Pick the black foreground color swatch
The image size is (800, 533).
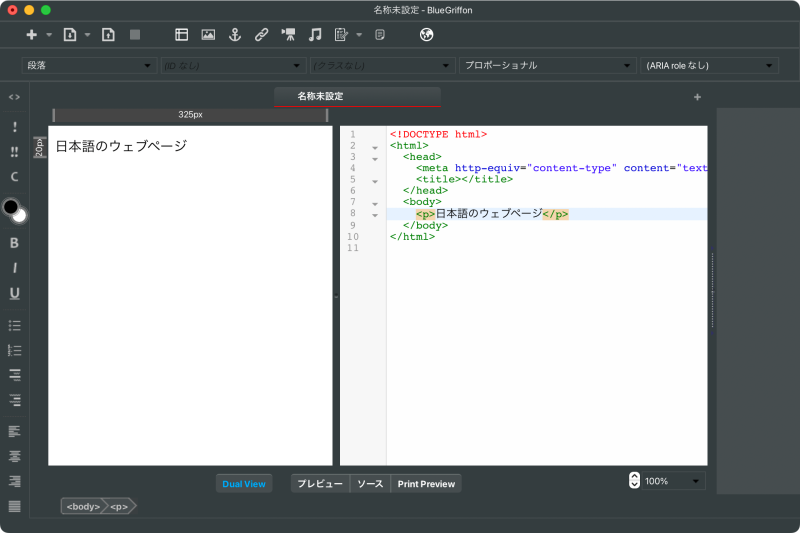click(x=10, y=207)
